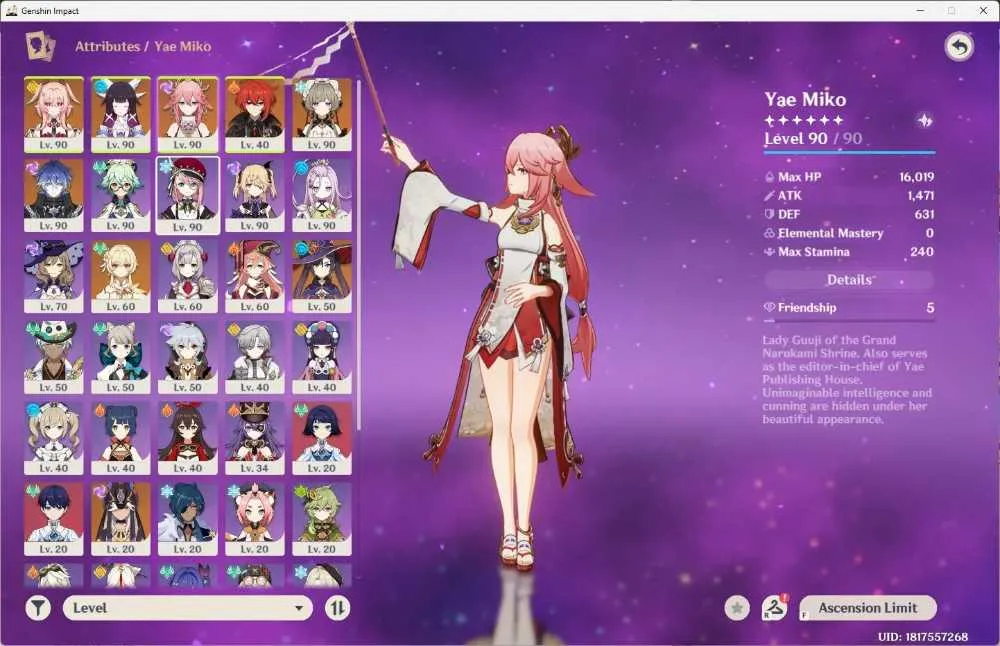Click the Friendship level label
1000x646 pixels.
pos(807,307)
